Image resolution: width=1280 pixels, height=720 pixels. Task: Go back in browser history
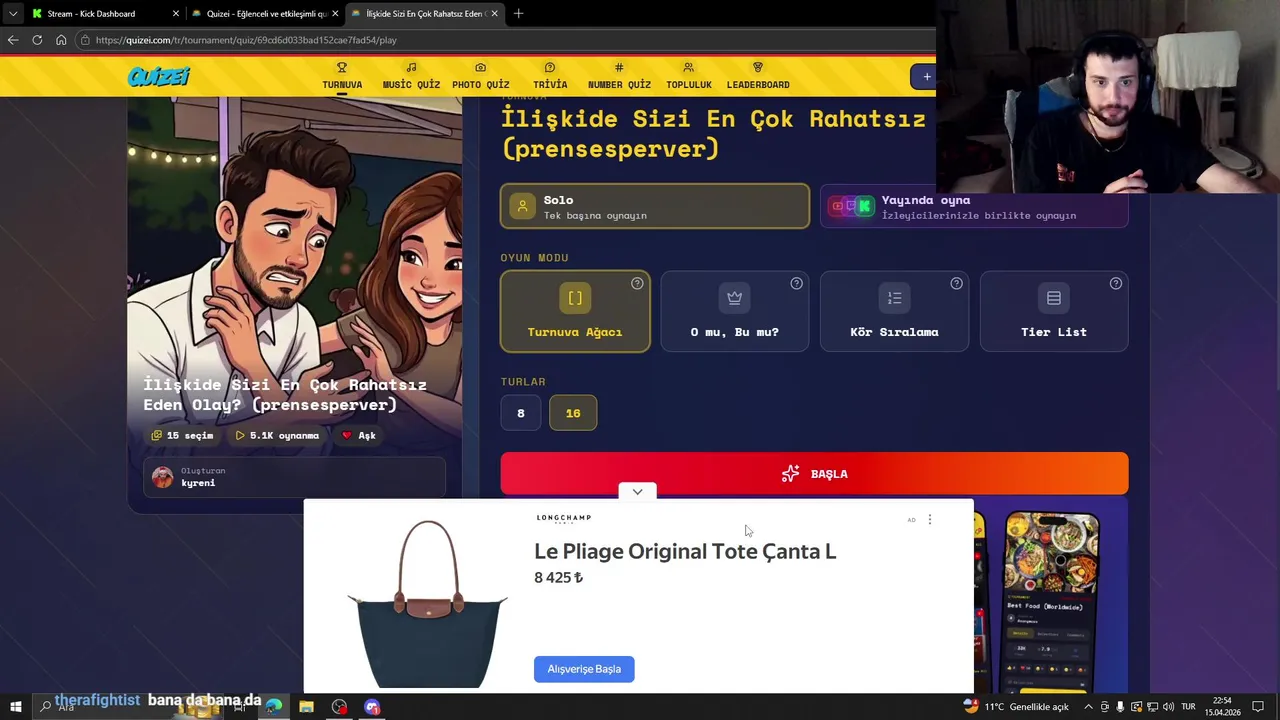[13, 40]
